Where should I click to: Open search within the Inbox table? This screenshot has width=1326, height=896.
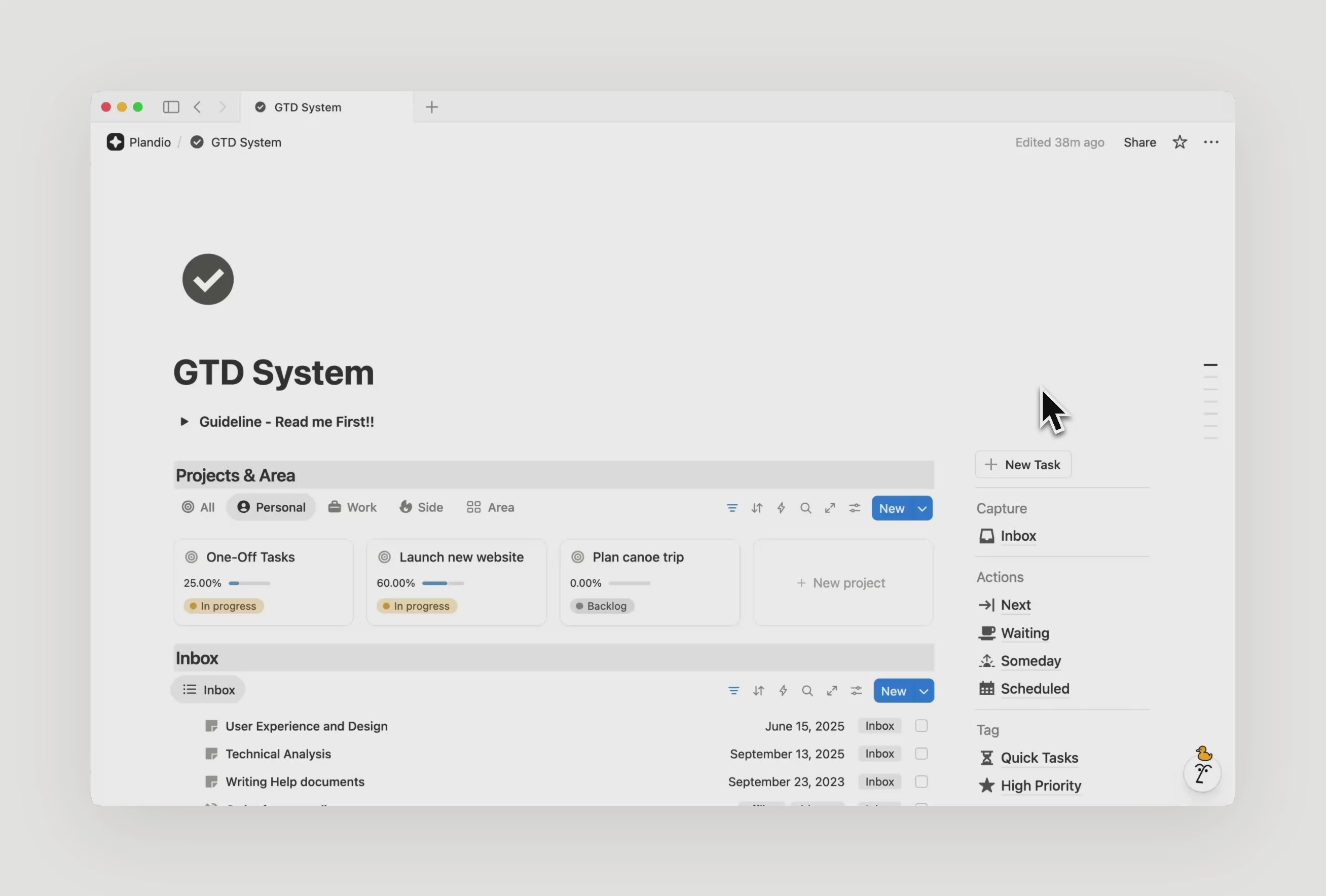pos(807,691)
